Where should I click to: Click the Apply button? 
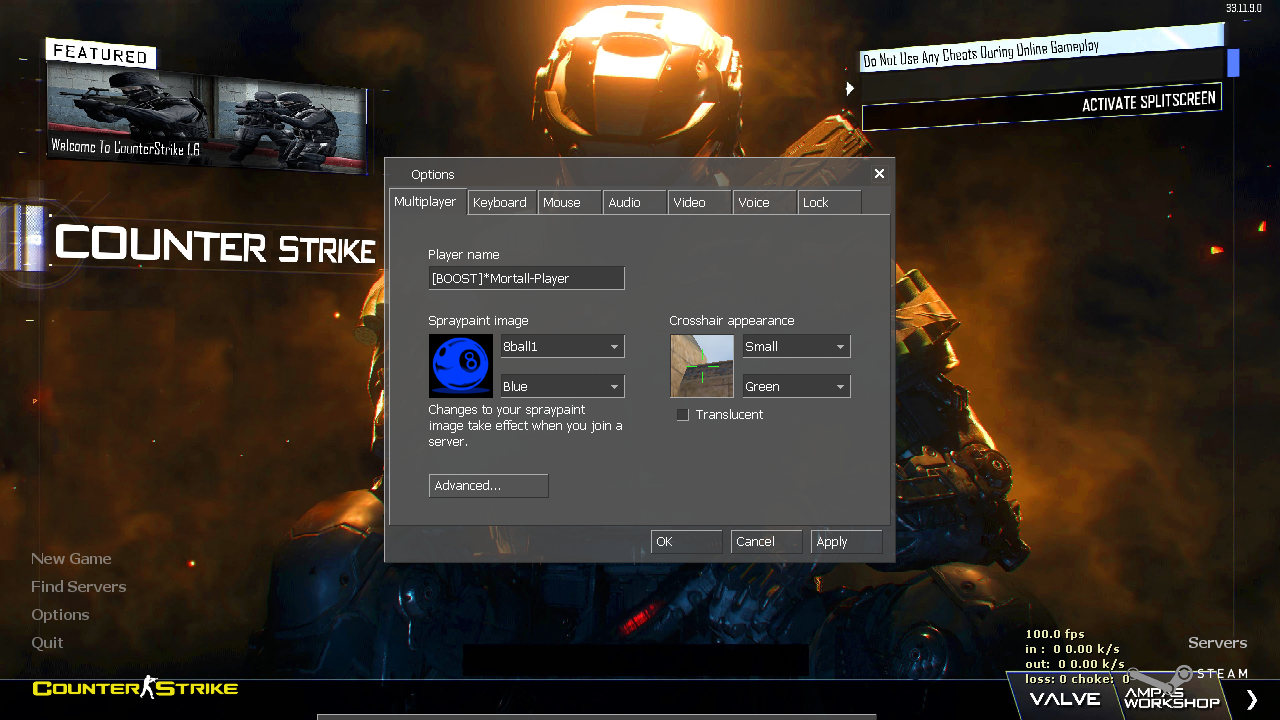pyautogui.click(x=846, y=542)
